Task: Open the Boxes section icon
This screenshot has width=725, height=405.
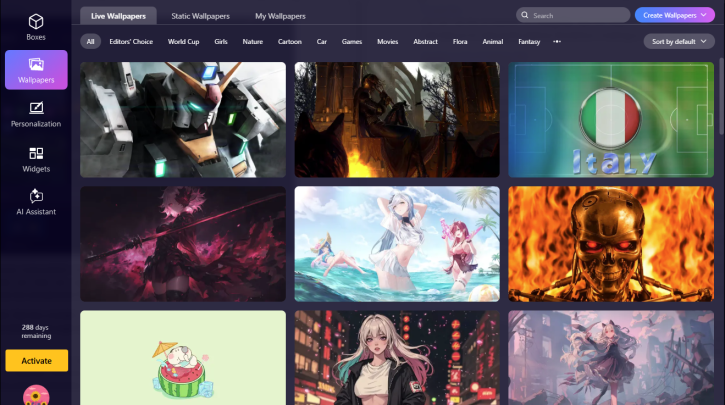Action: pos(36,21)
